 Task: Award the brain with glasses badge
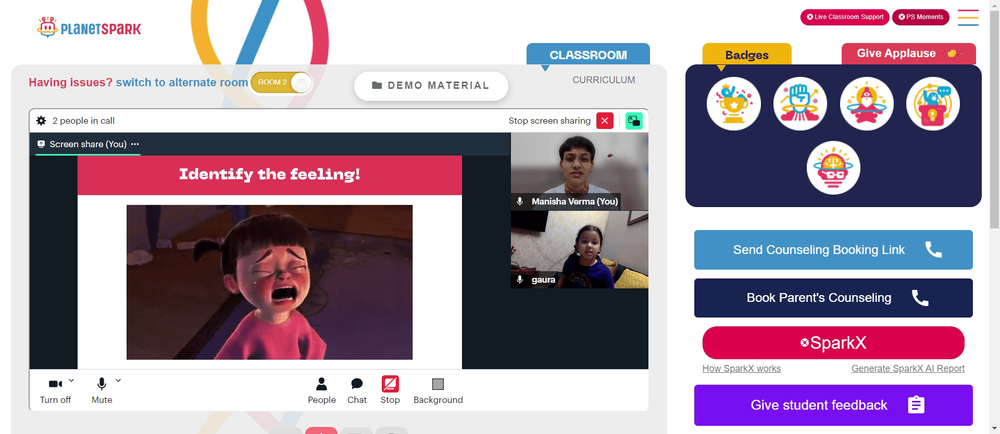click(833, 168)
